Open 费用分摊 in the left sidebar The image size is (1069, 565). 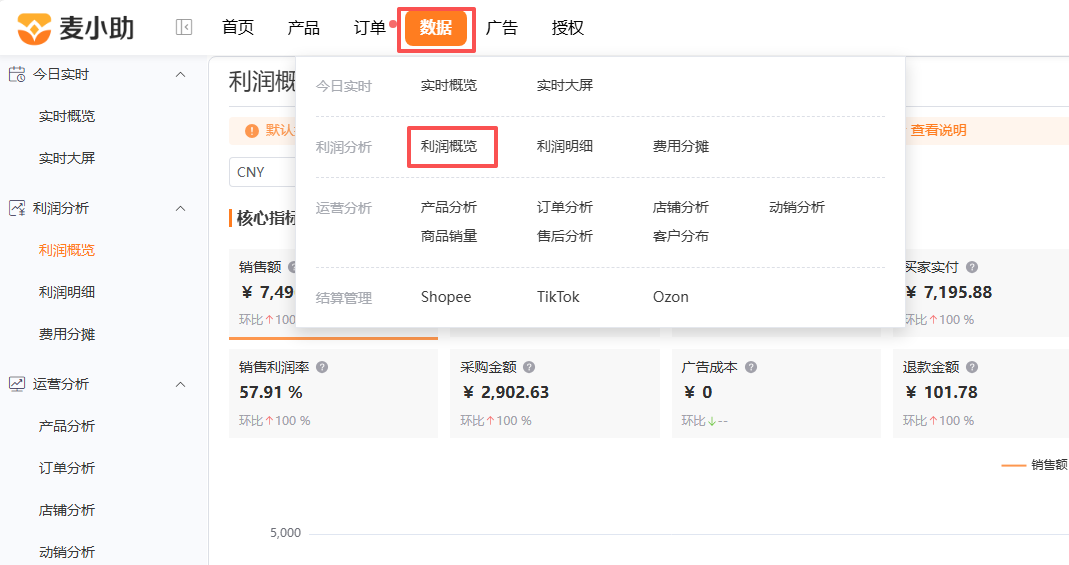(x=67, y=334)
